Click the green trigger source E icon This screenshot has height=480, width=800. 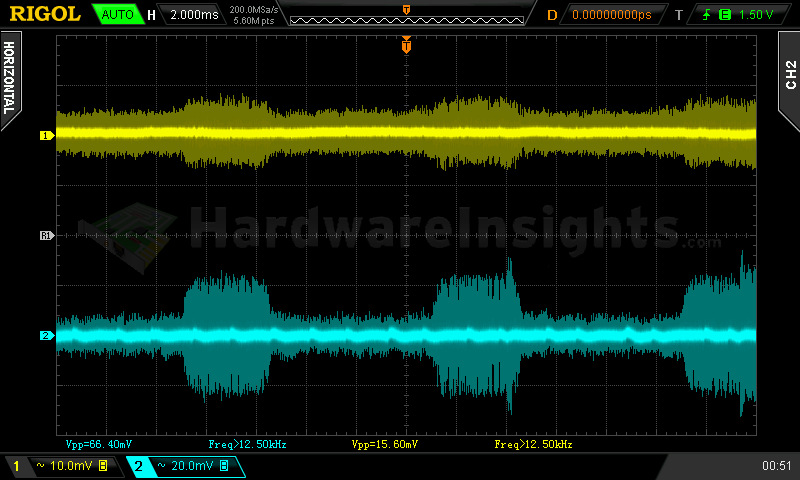(724, 15)
